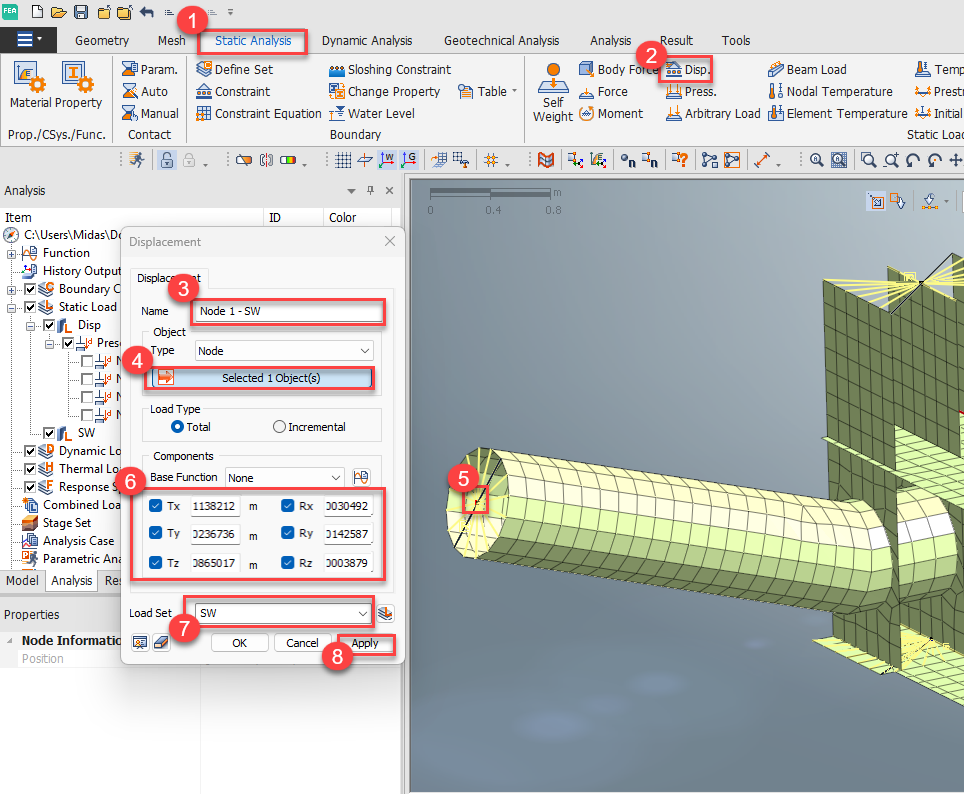Click the Name field showing Node 1 - SW
Viewport: 964px width, 794px height.
[x=287, y=312]
